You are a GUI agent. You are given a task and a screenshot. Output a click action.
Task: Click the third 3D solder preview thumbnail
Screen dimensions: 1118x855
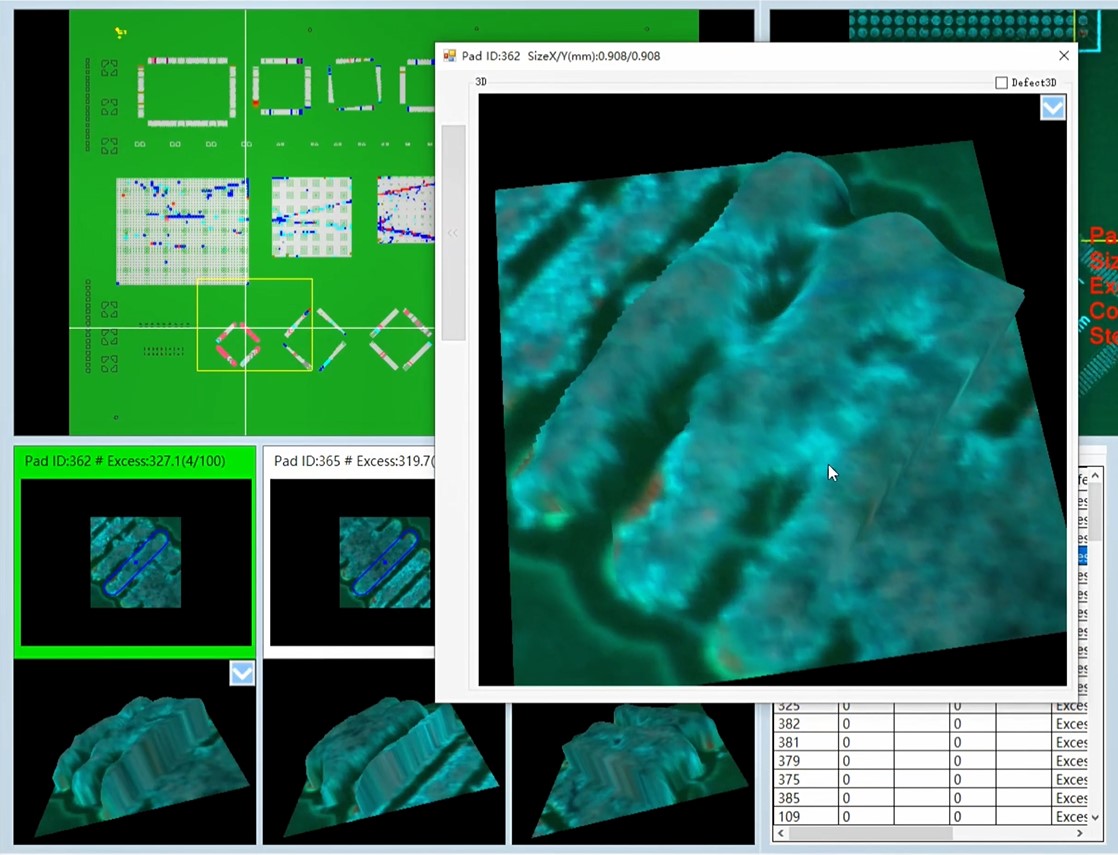(633, 753)
